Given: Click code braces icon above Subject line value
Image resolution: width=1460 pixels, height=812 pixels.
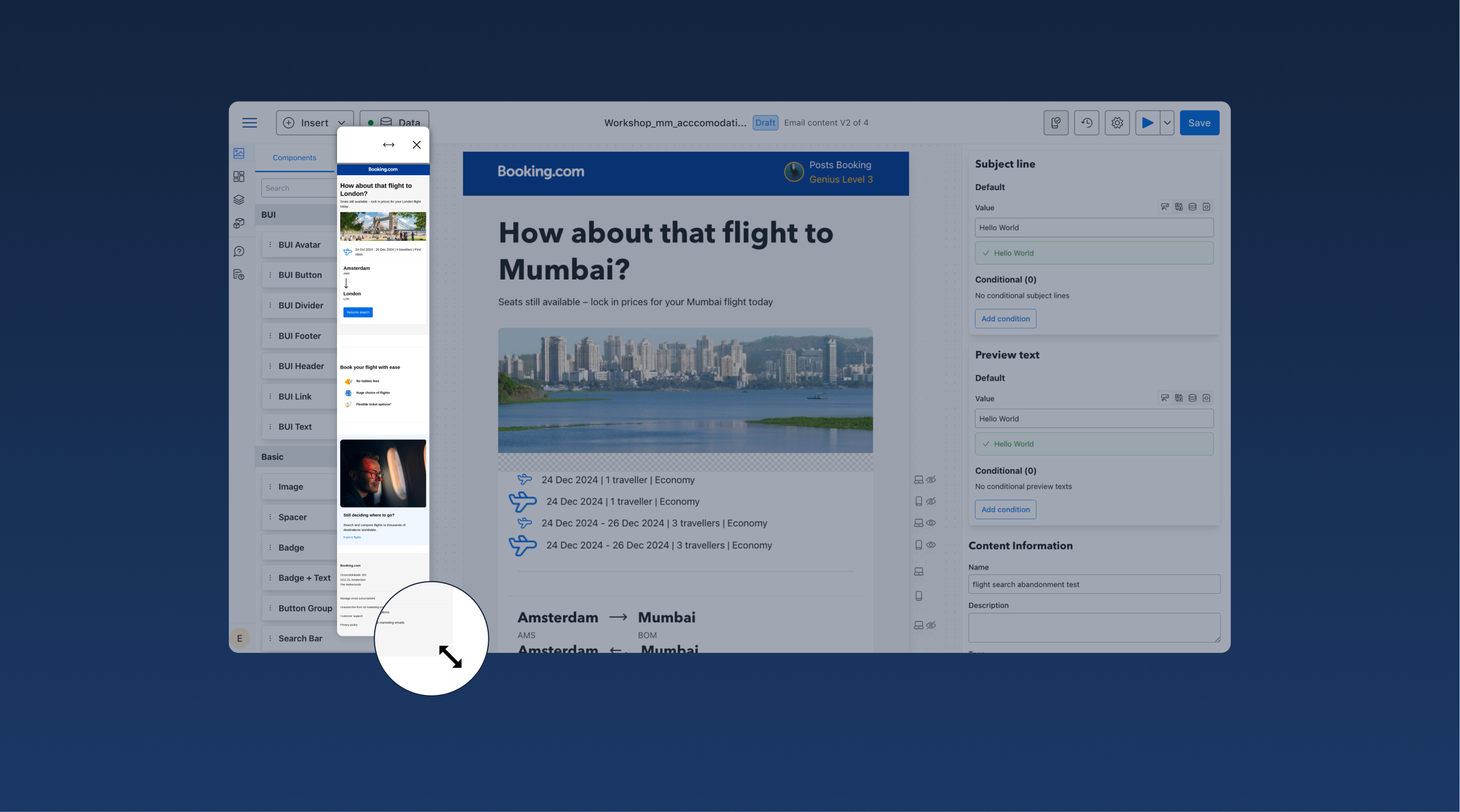Looking at the screenshot, I should pos(1207,207).
